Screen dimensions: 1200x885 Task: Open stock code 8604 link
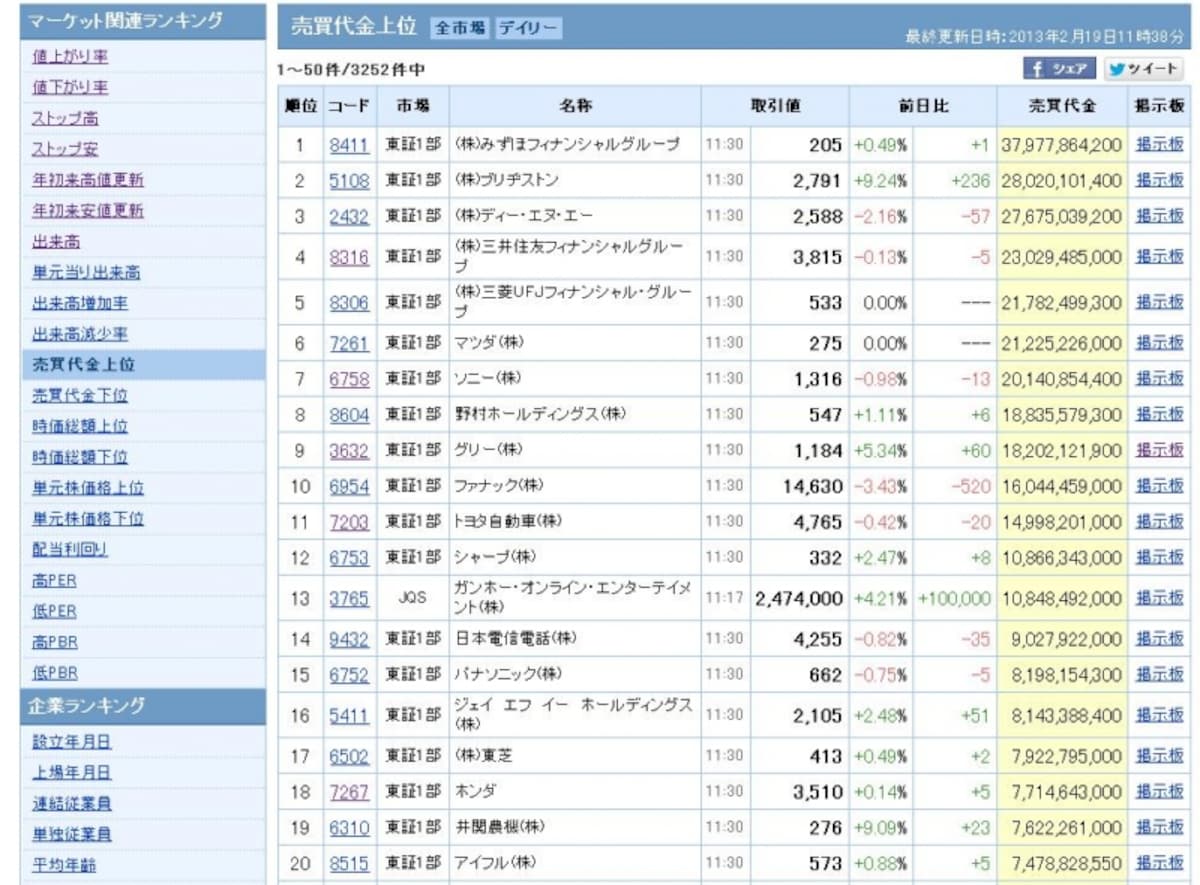coord(349,415)
